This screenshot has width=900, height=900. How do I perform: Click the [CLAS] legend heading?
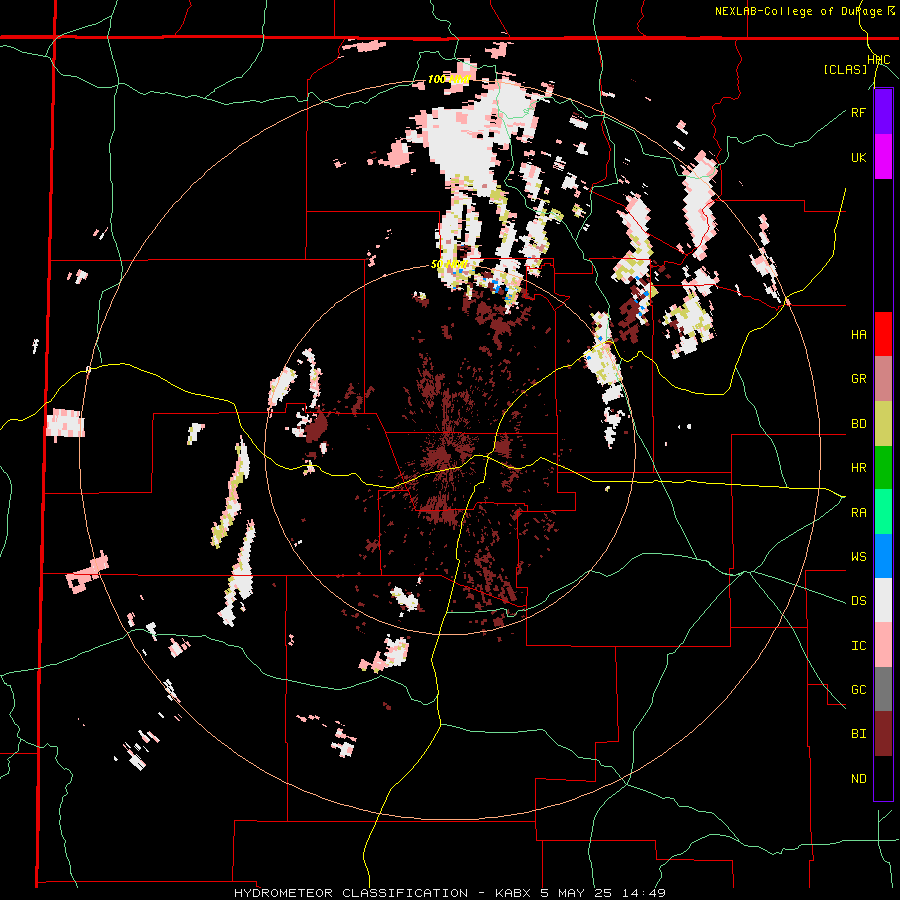pyautogui.click(x=845, y=70)
